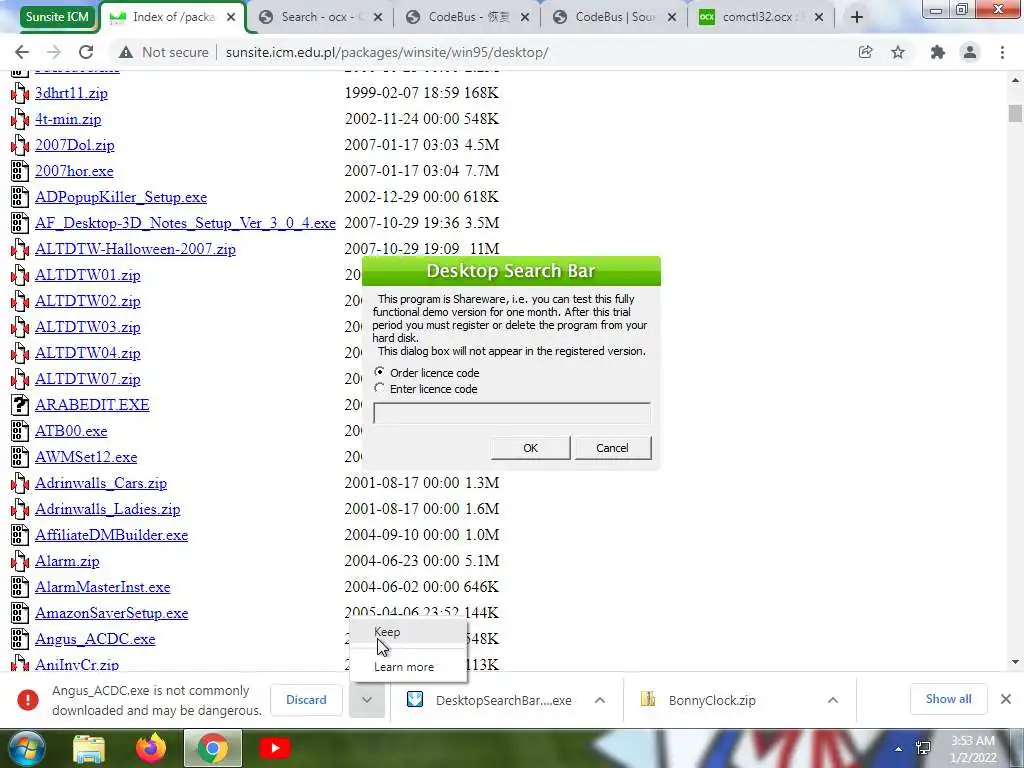Open the Adrinwalls_Cars.zip link
This screenshot has height=768, width=1024.
coord(101,483)
